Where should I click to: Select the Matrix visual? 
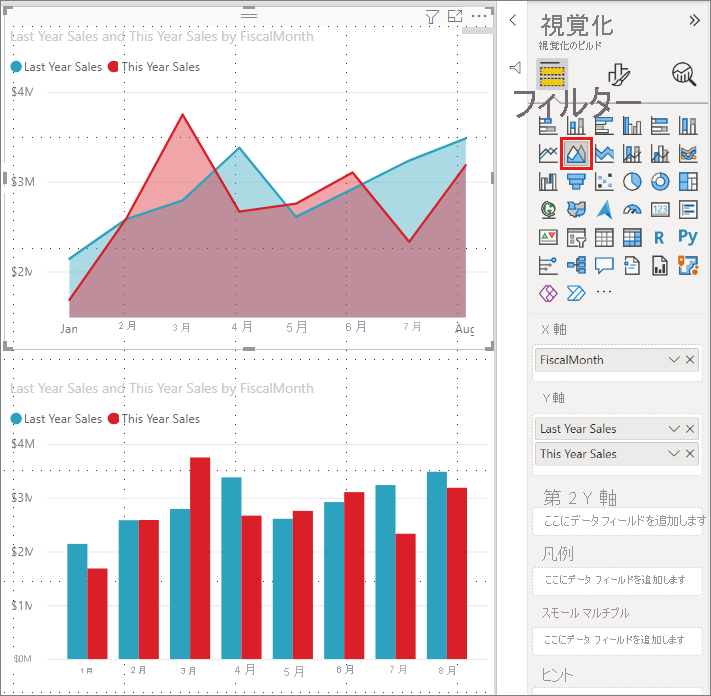[632, 237]
